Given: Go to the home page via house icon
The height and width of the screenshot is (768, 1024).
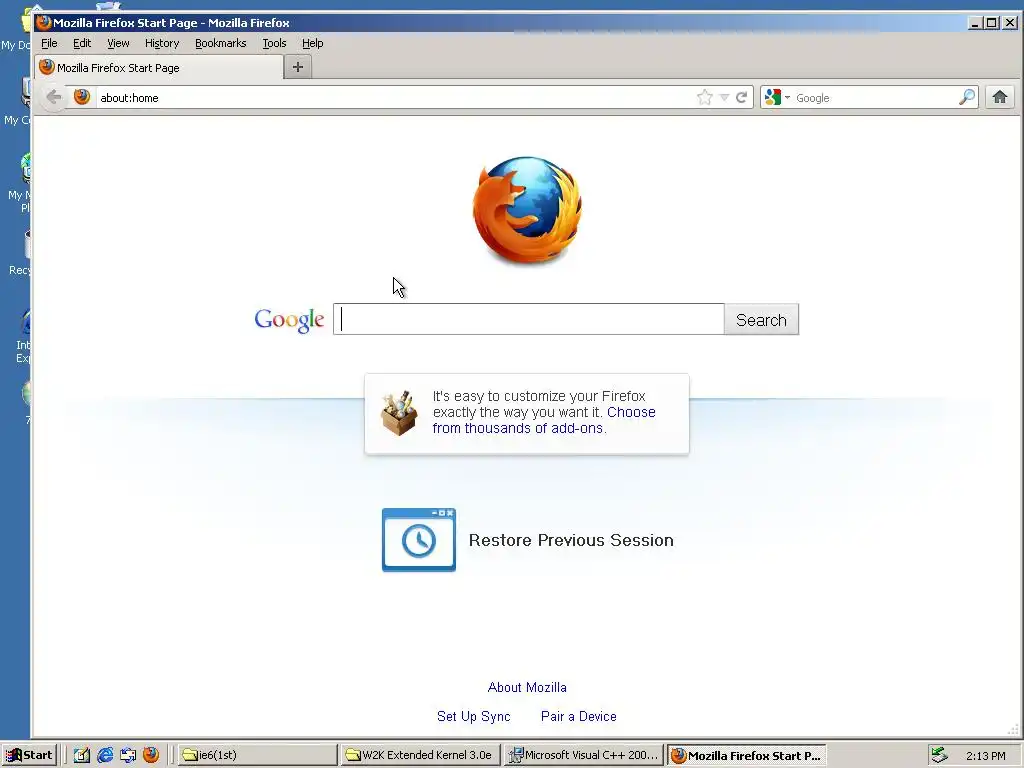Looking at the screenshot, I should 1000,97.
